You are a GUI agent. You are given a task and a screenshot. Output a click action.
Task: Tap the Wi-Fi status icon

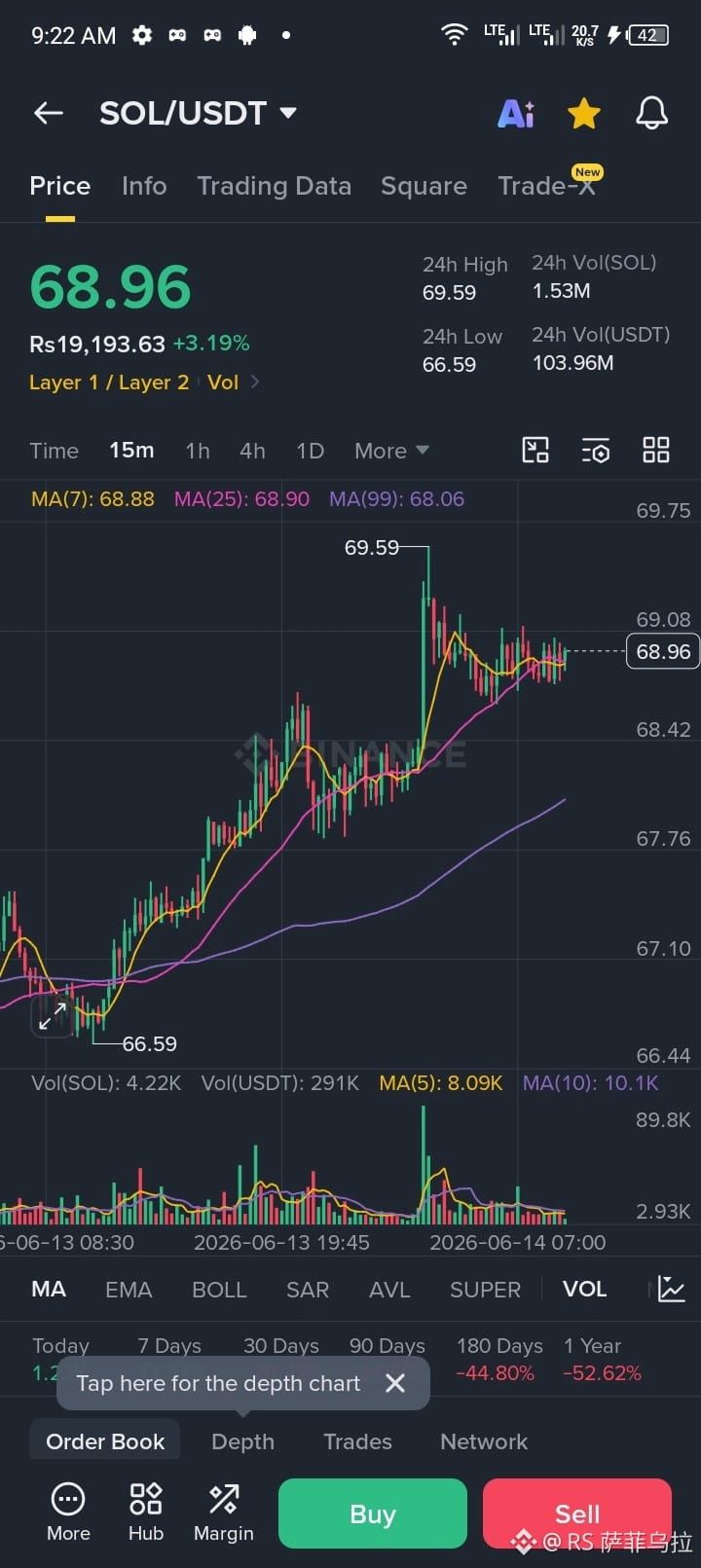[x=454, y=35]
